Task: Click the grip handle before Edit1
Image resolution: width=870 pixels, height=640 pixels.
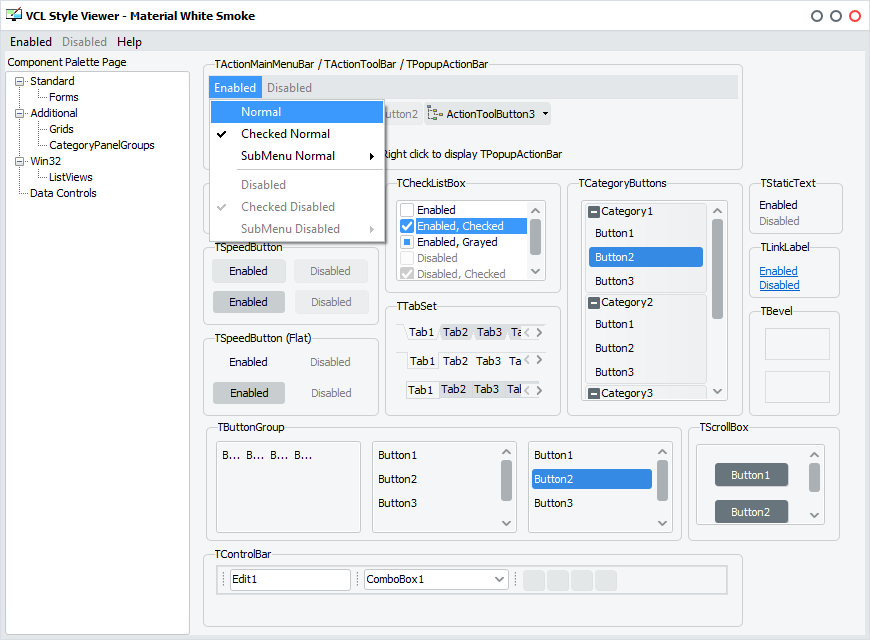Action: pyautogui.click(x=224, y=579)
